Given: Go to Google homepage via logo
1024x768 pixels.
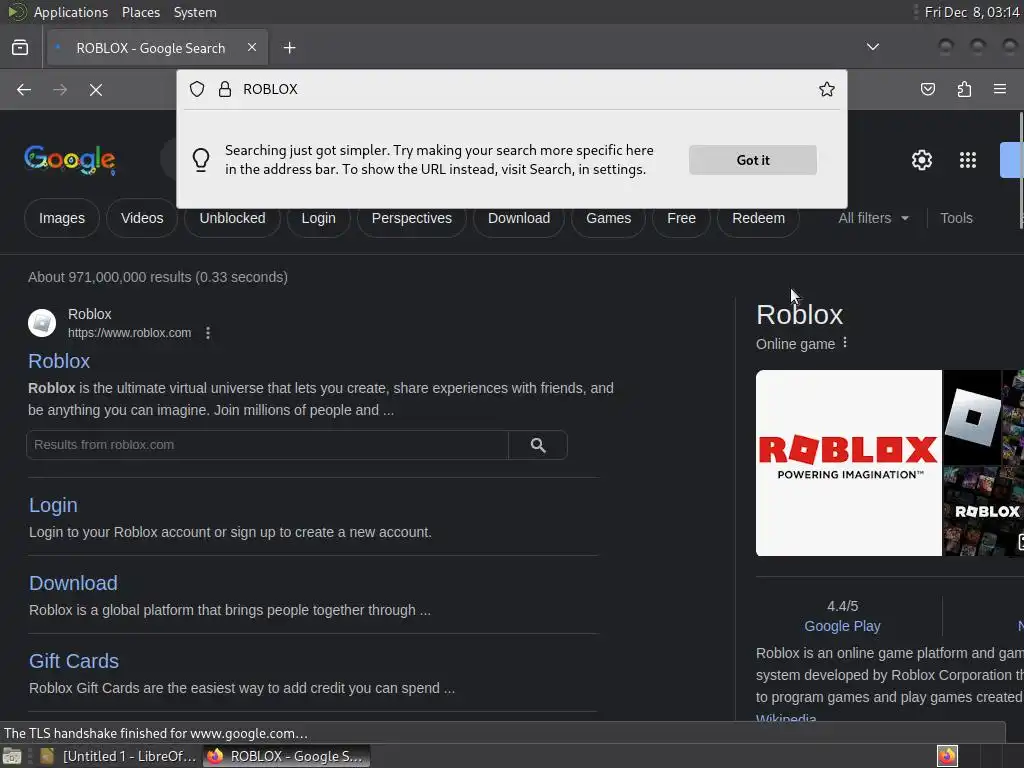Looking at the screenshot, I should [x=70, y=160].
